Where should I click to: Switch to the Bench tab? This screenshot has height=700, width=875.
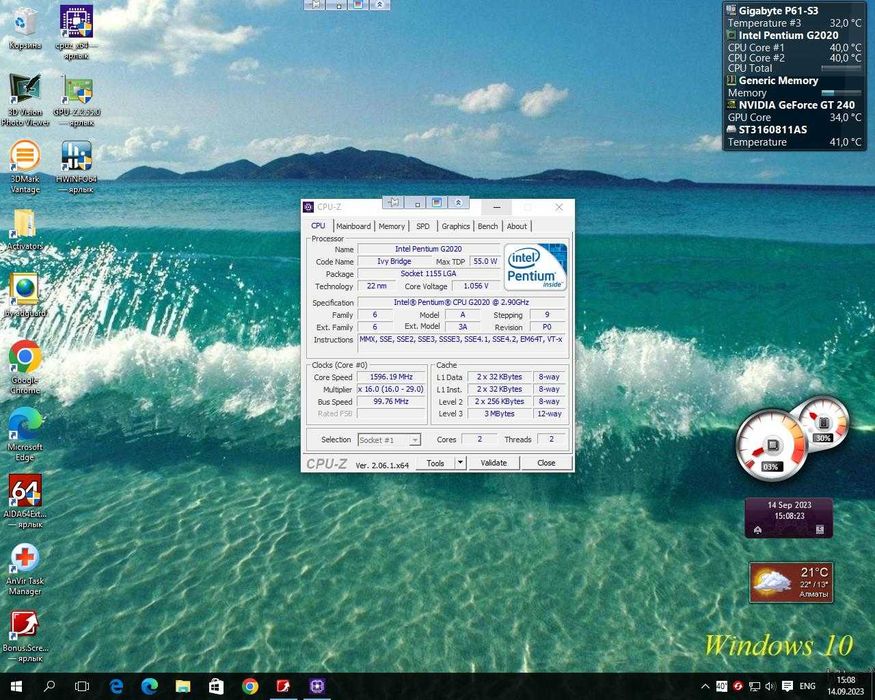tap(488, 226)
